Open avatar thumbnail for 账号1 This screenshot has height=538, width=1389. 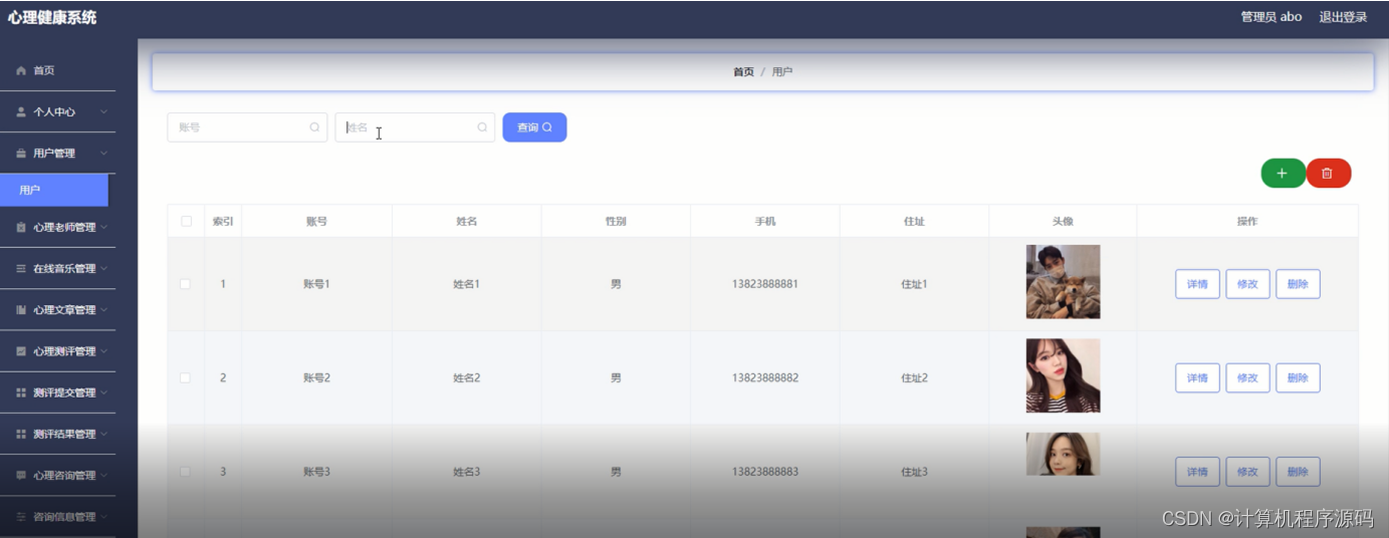click(1063, 282)
